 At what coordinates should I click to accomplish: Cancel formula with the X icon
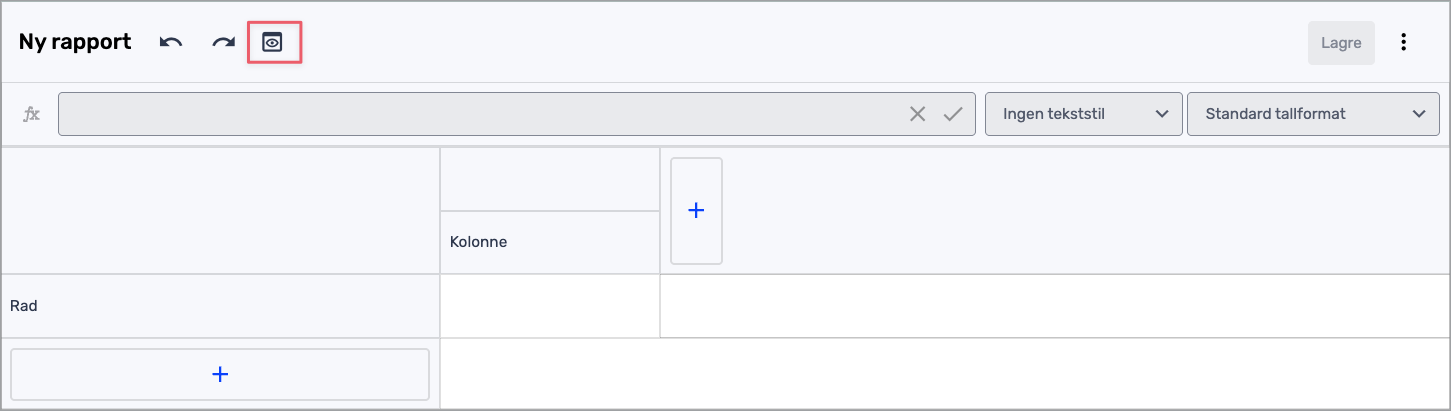click(x=917, y=114)
